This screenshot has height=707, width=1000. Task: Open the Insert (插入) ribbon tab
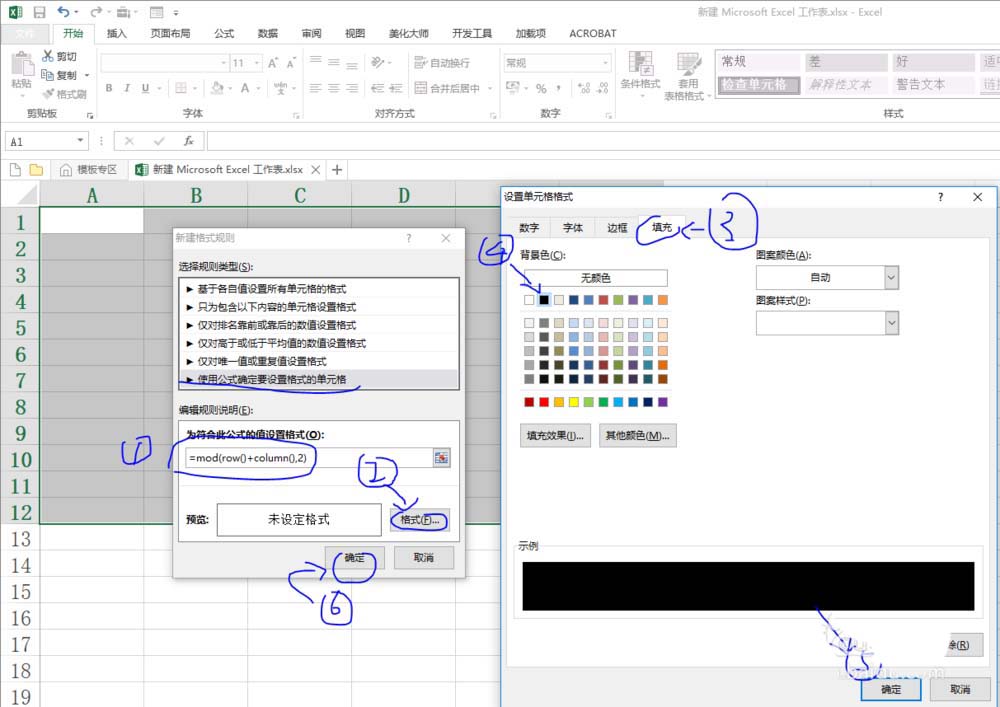(117, 33)
